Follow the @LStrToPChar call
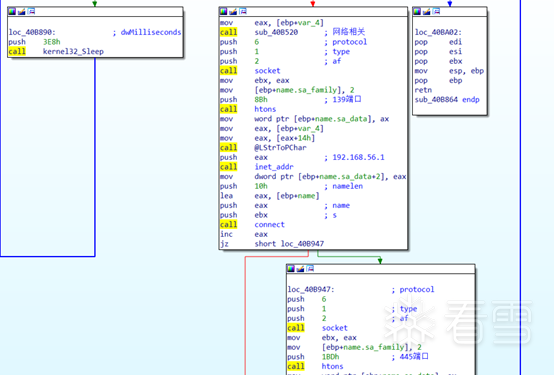 pos(280,147)
